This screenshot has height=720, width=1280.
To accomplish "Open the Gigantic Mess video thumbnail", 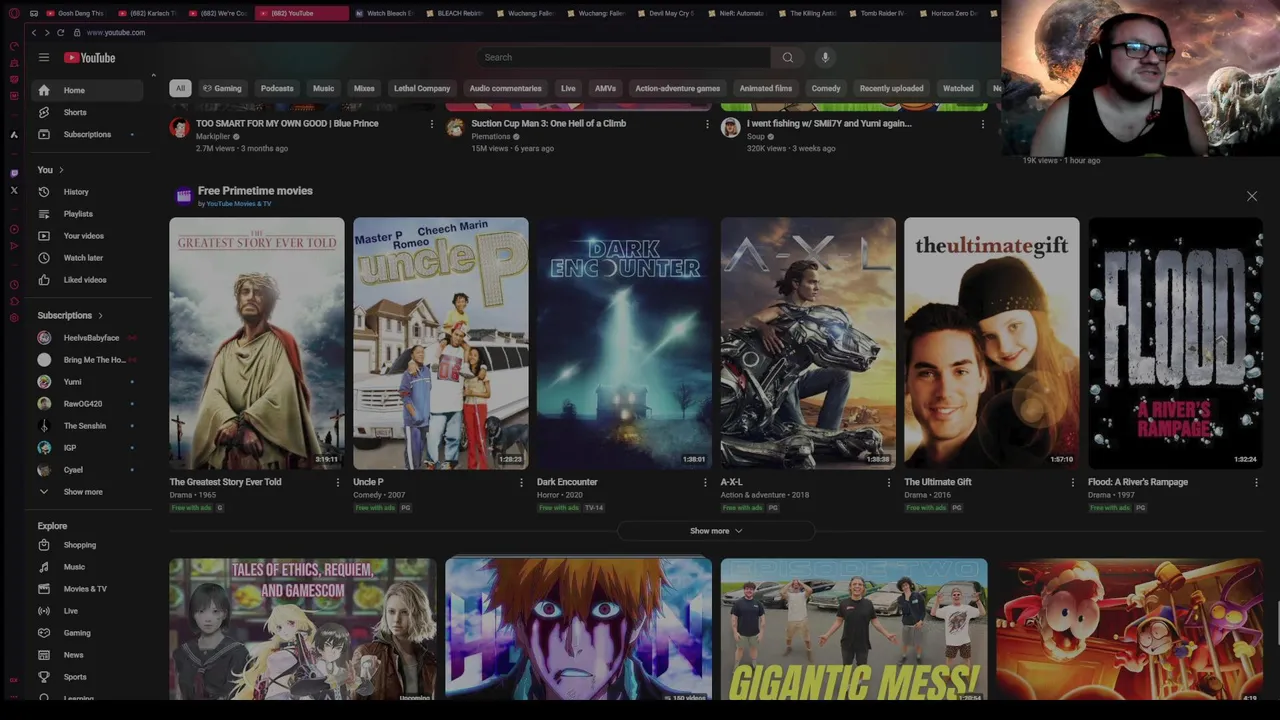I will coord(854,630).
